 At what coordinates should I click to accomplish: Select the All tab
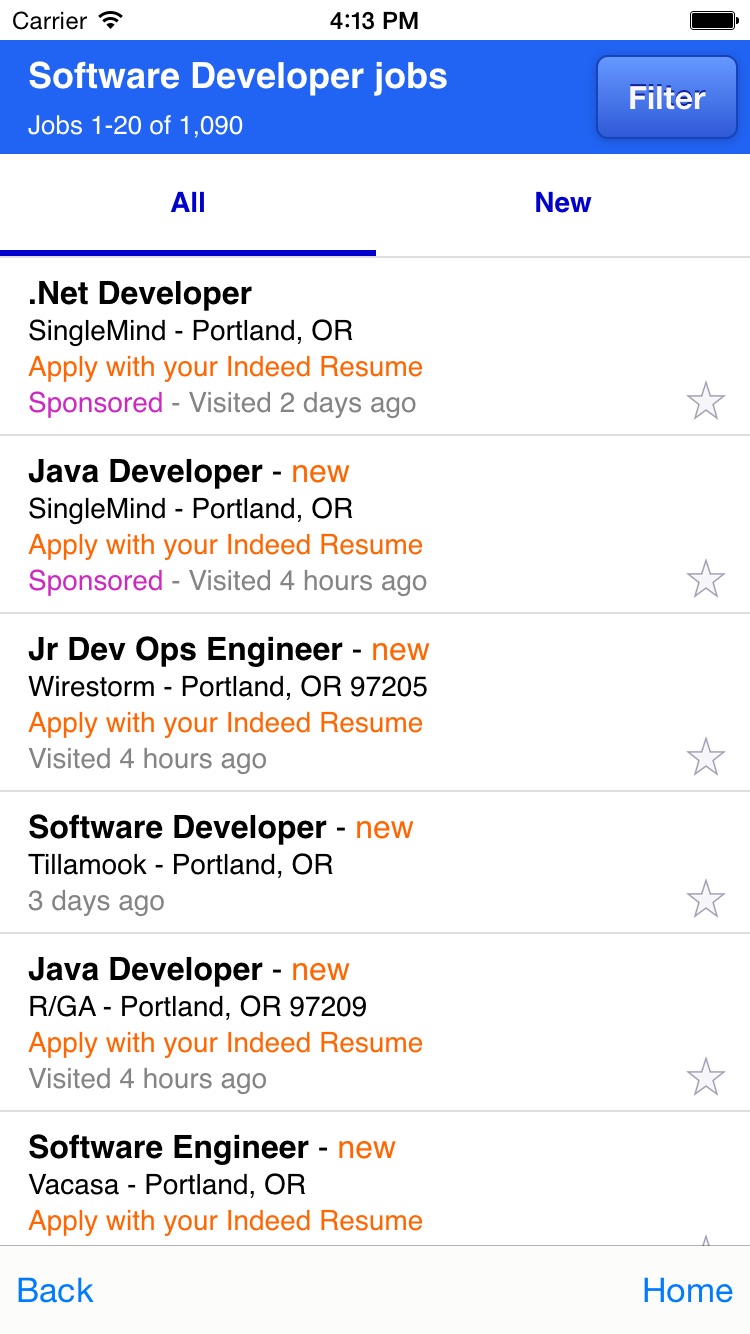pos(188,205)
